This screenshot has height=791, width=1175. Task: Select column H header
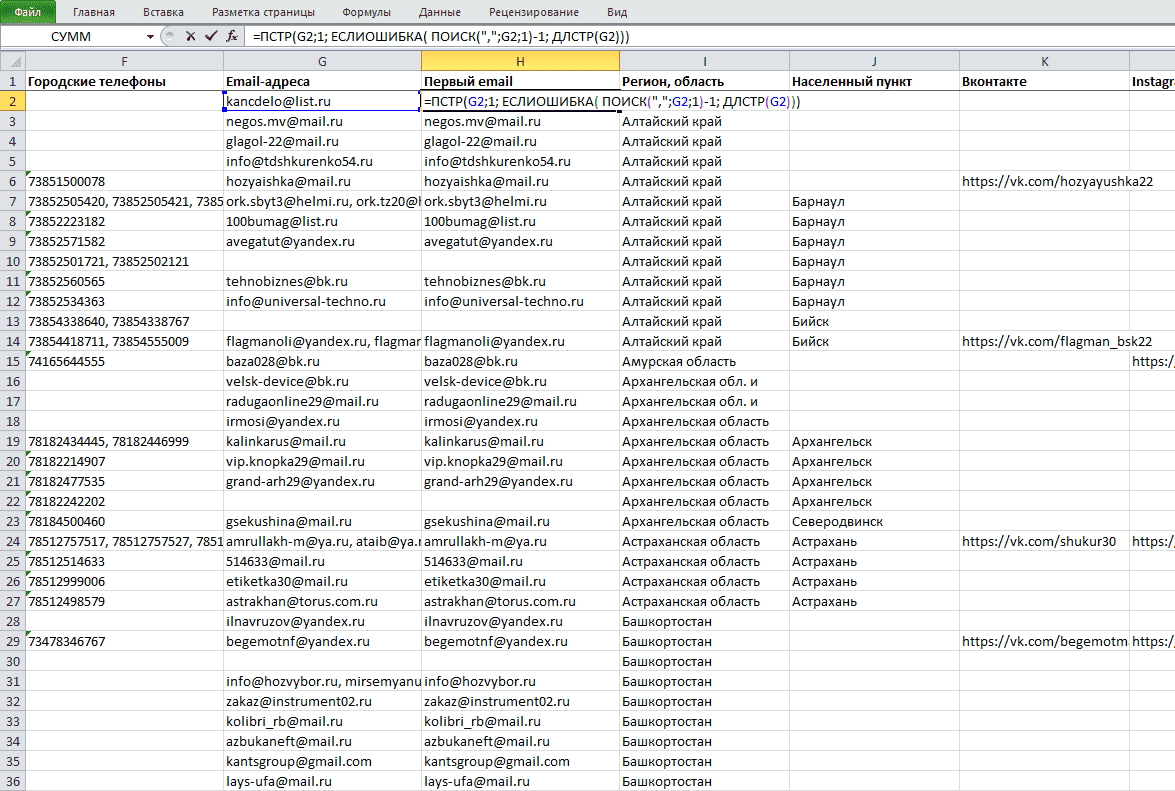click(x=520, y=61)
